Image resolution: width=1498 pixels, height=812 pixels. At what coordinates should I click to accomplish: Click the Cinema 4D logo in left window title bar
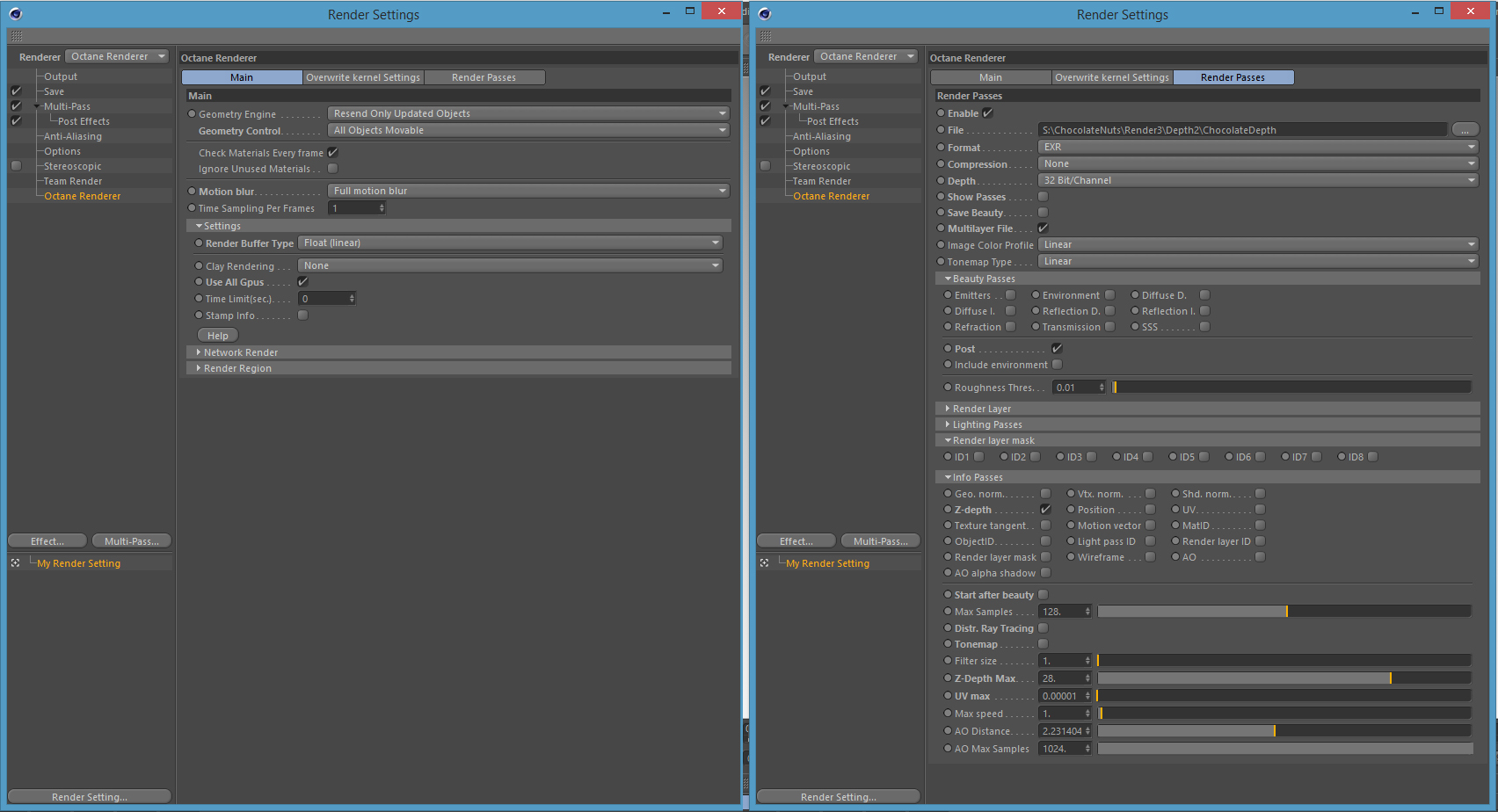click(x=15, y=13)
